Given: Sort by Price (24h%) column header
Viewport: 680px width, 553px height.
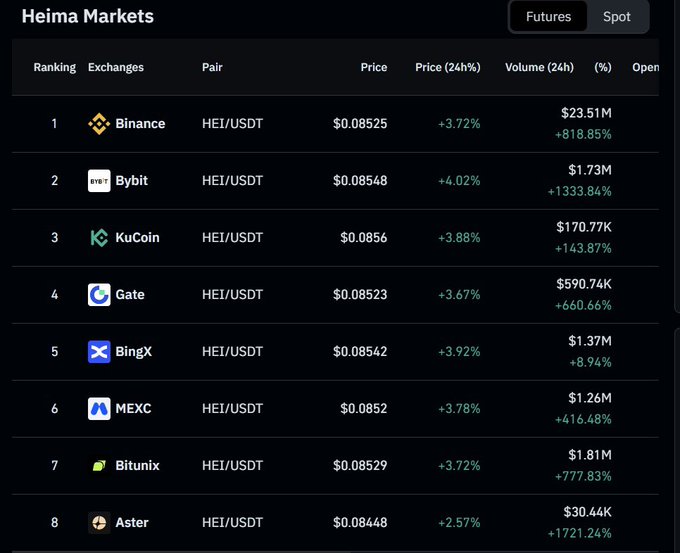Looking at the screenshot, I should [x=448, y=67].
